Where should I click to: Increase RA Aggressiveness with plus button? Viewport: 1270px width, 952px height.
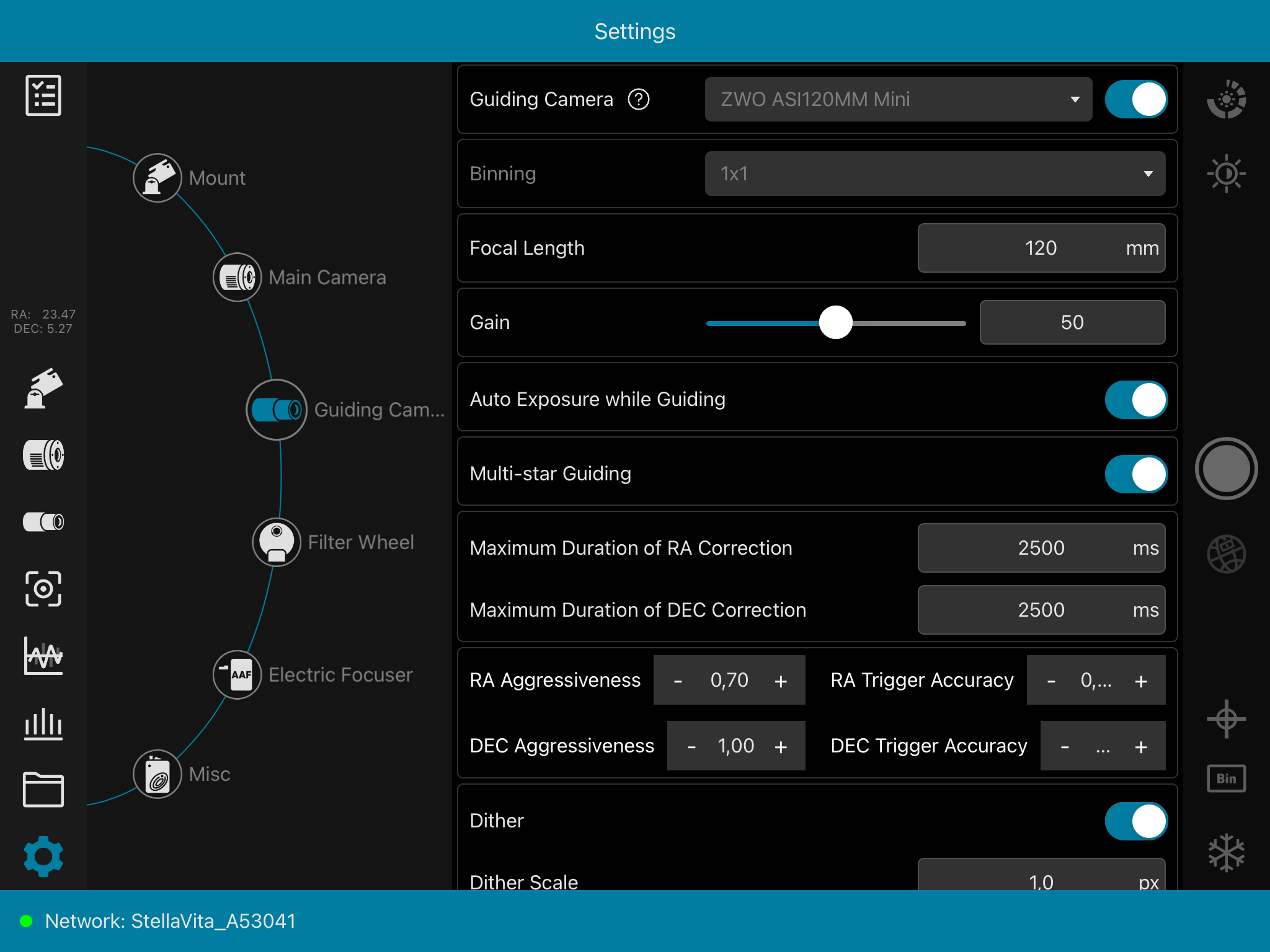(781, 681)
